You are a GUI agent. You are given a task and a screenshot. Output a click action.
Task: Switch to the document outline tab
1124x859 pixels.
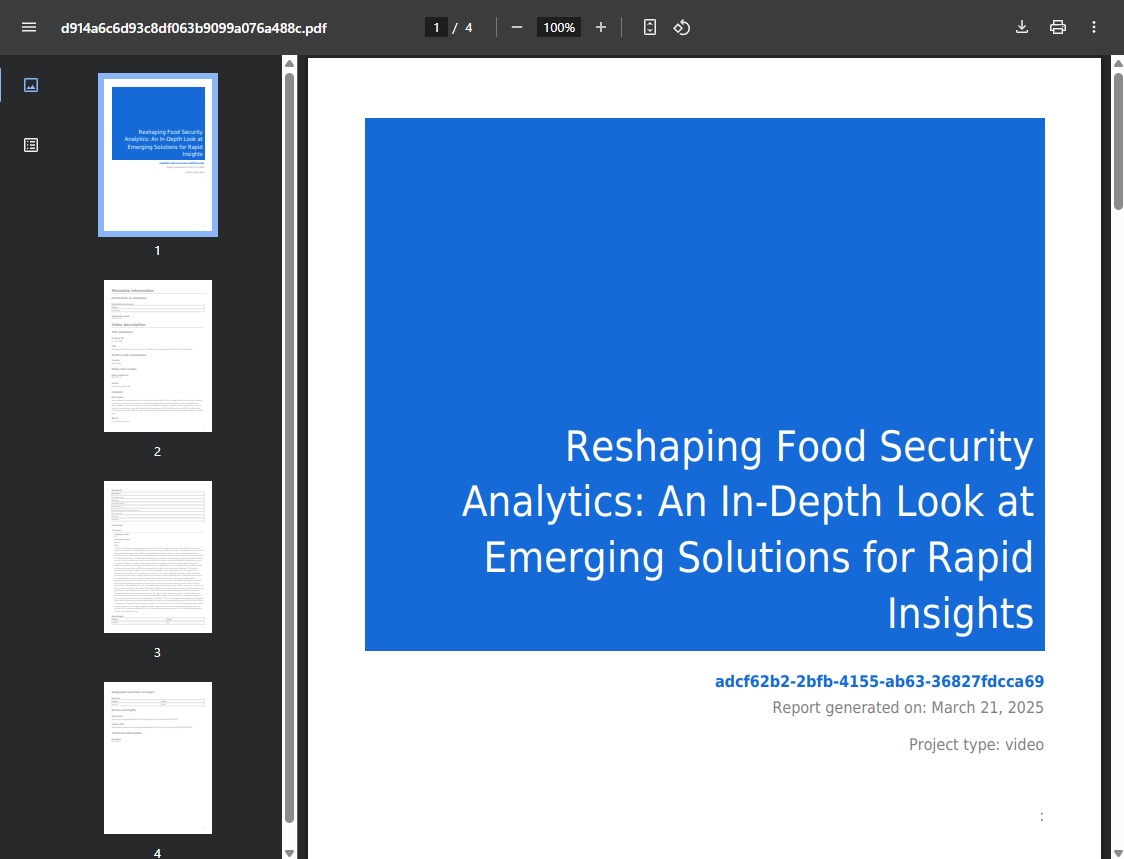tap(31, 145)
